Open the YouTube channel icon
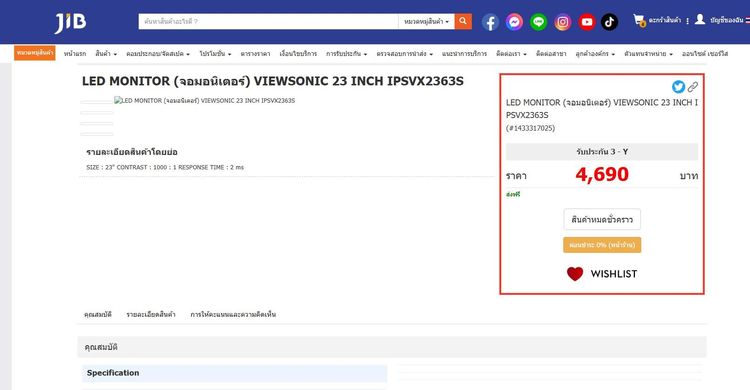Screen dimensions: 750x390 pyautogui.click(x=586, y=22)
